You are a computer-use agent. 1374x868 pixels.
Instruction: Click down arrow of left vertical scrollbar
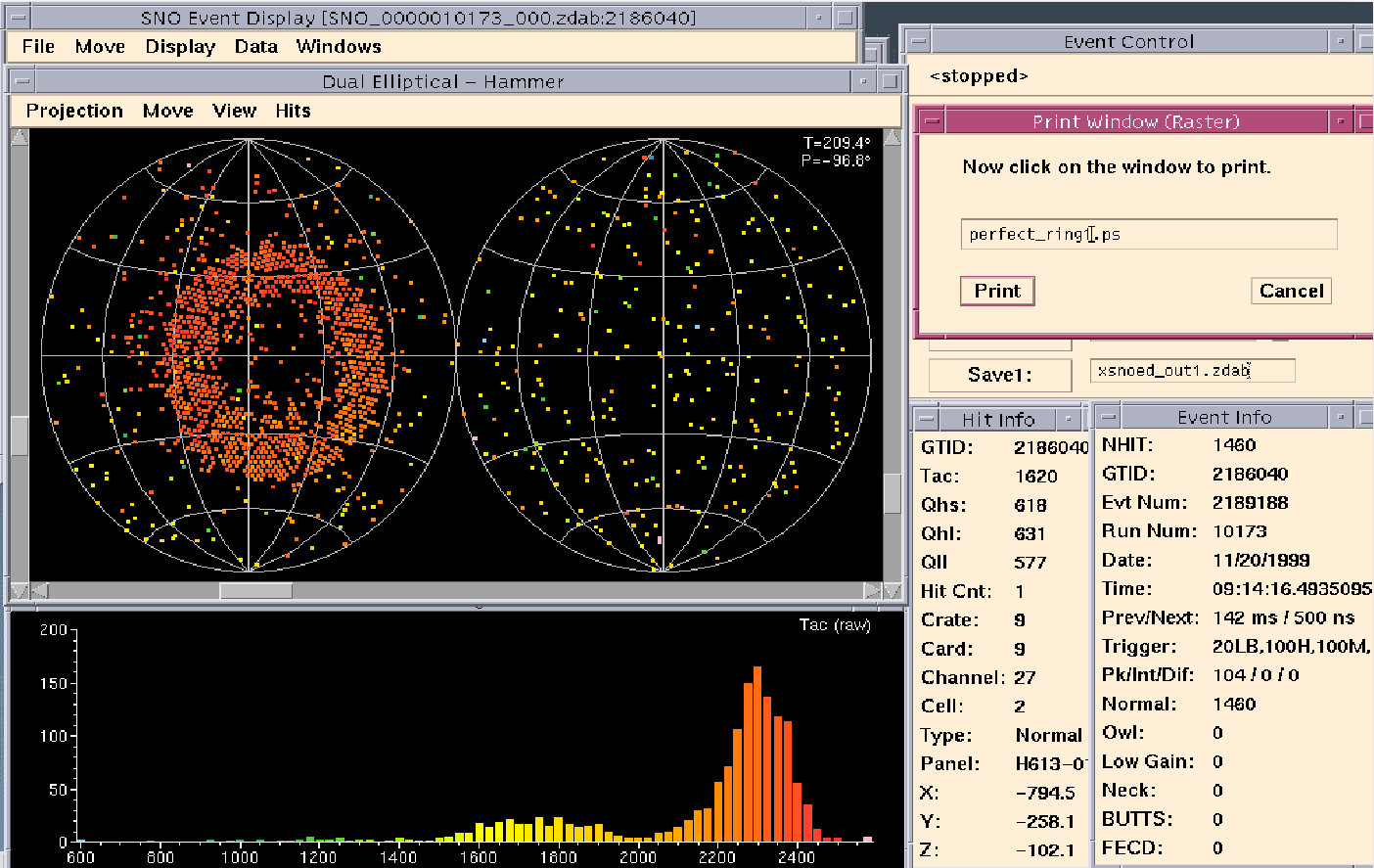pyautogui.click(x=20, y=591)
